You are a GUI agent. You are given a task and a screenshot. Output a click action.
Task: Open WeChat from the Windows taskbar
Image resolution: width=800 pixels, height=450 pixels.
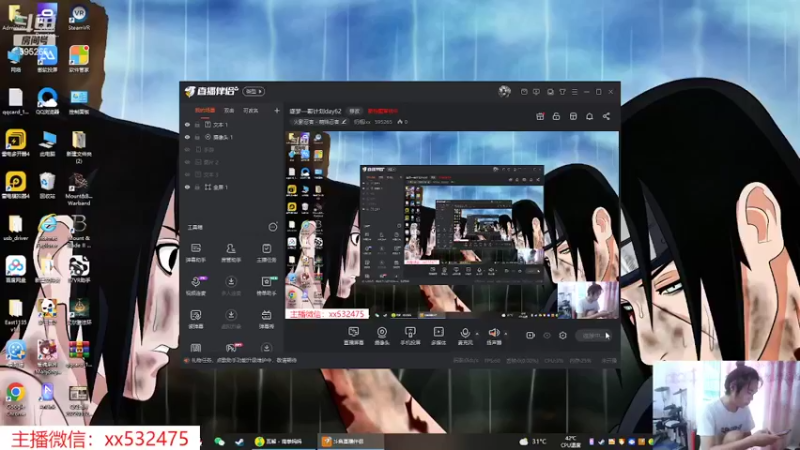click(219, 441)
